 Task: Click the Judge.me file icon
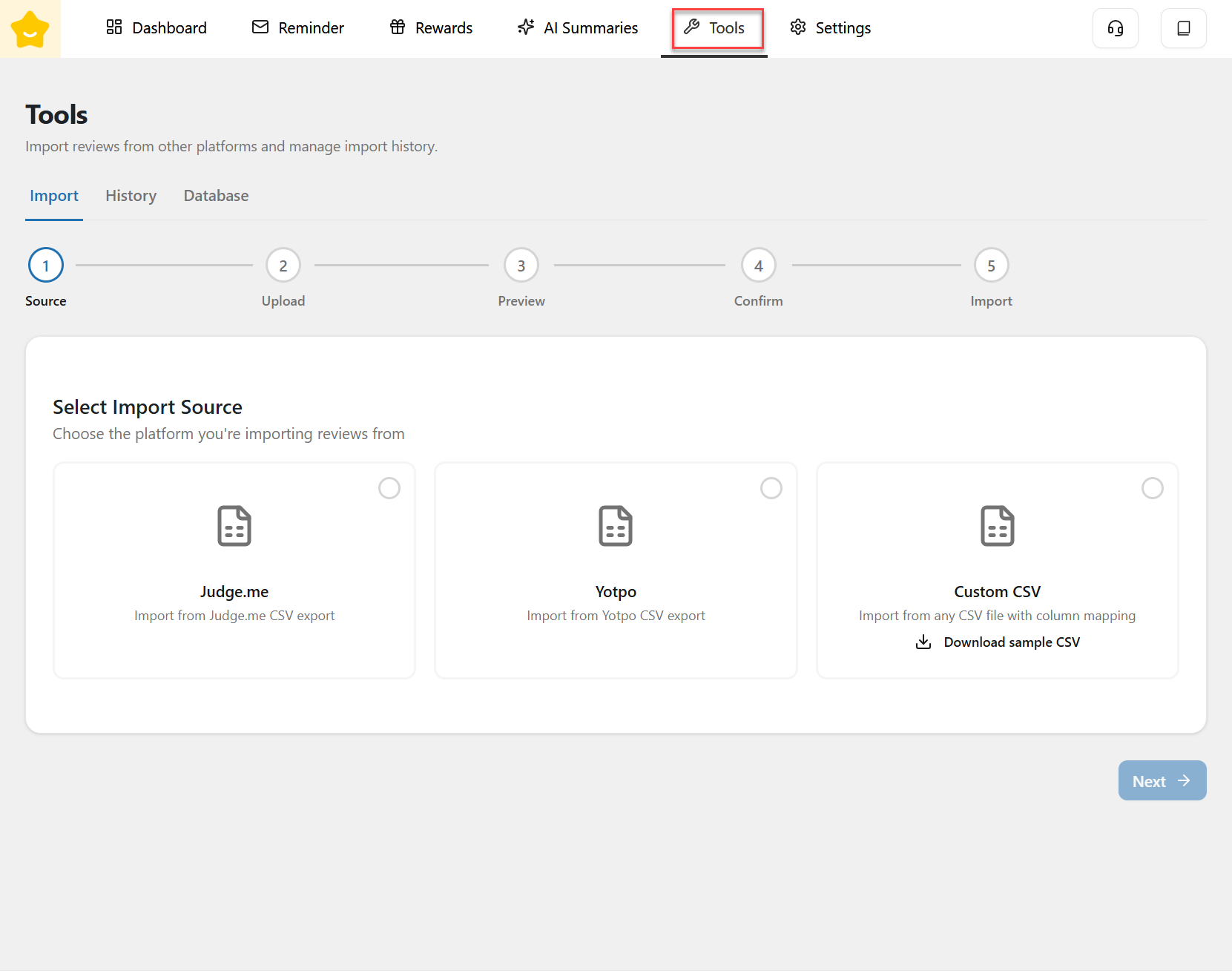[x=234, y=526]
